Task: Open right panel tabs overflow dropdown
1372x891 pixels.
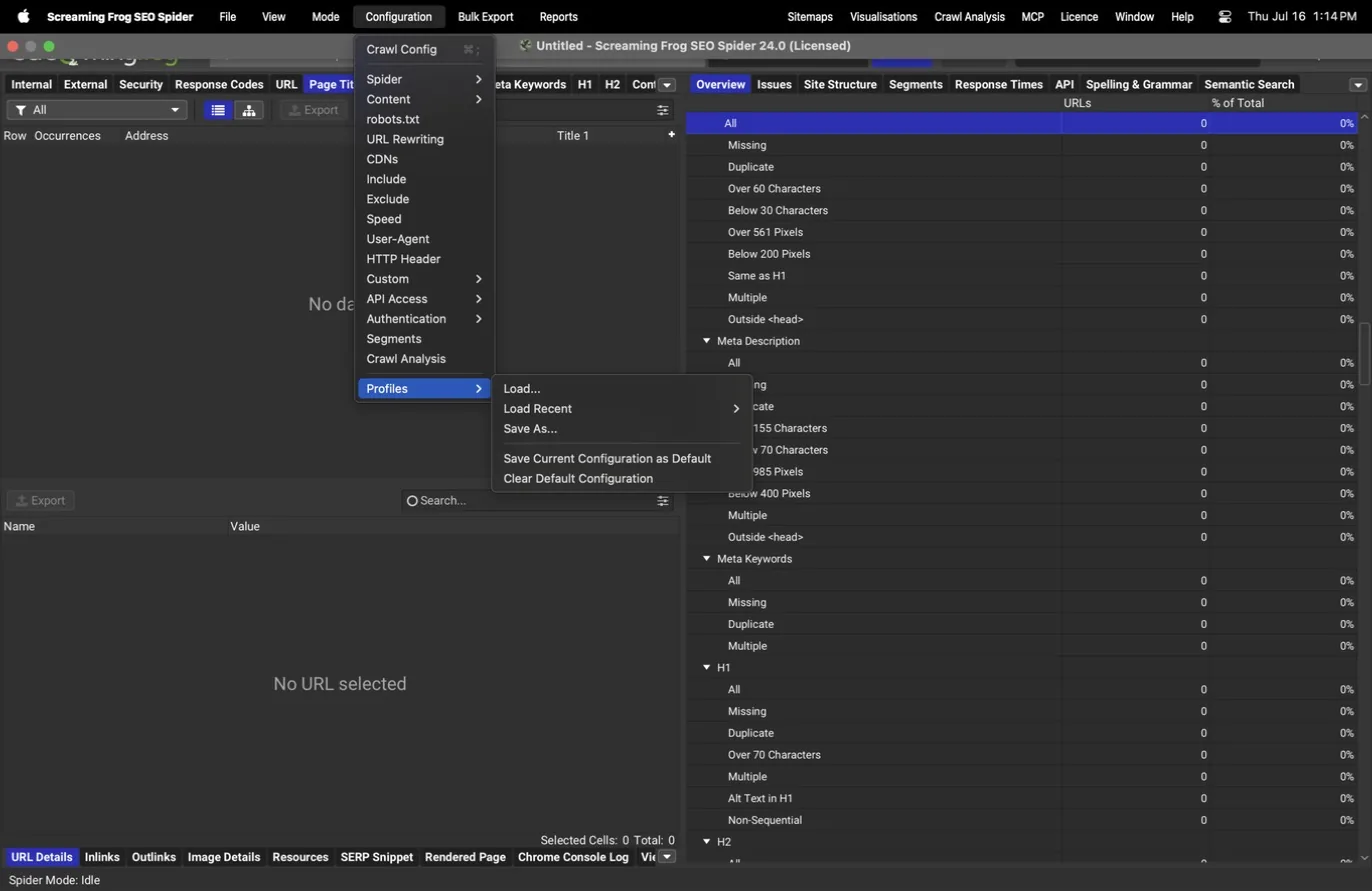Action: (1358, 85)
